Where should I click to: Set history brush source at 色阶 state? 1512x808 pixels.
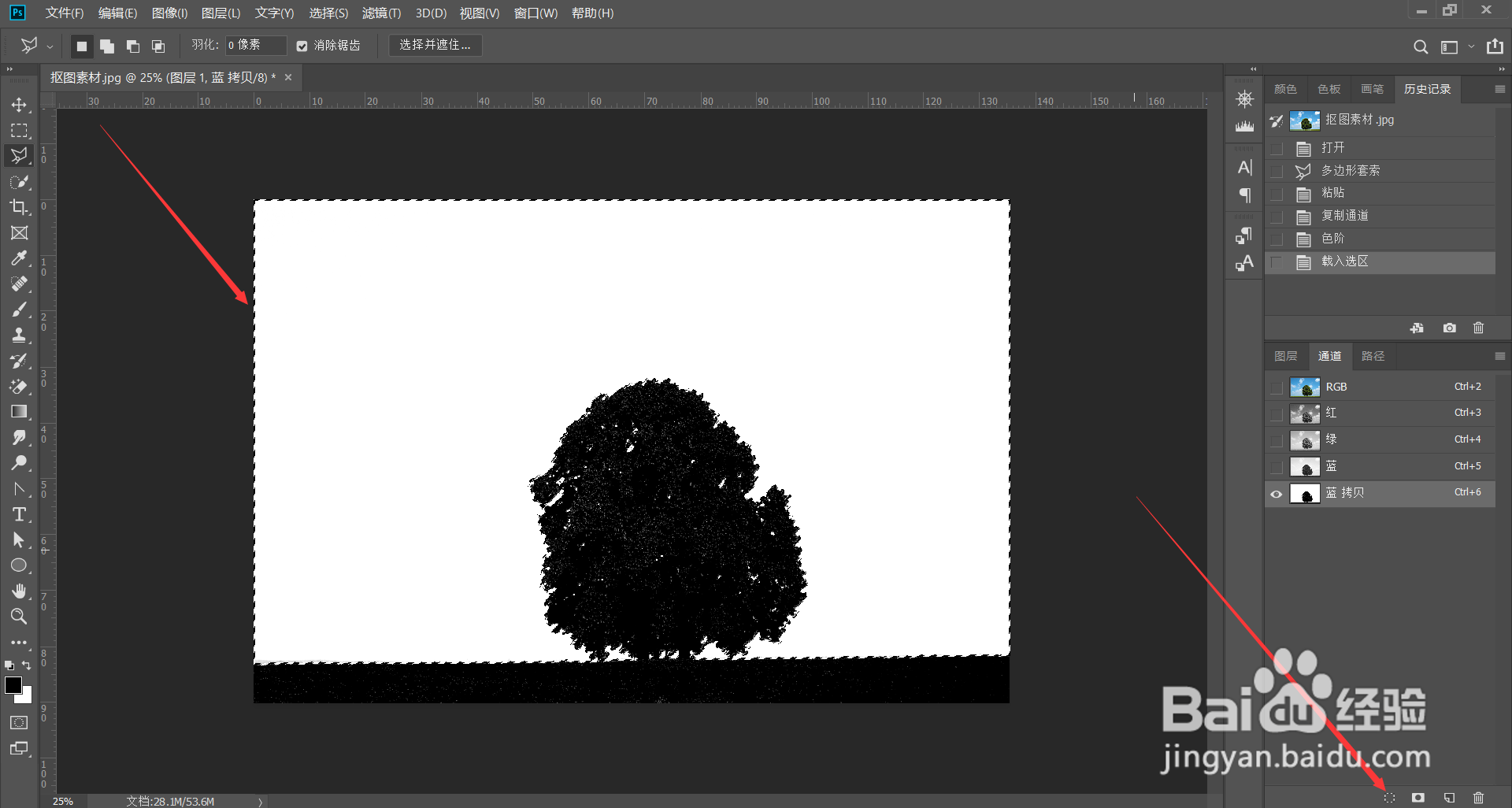point(1277,239)
